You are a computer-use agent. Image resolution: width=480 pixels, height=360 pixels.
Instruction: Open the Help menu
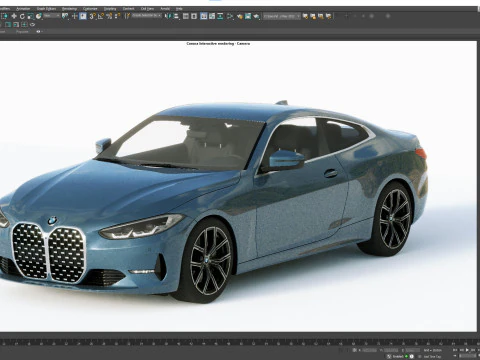[179, 9]
